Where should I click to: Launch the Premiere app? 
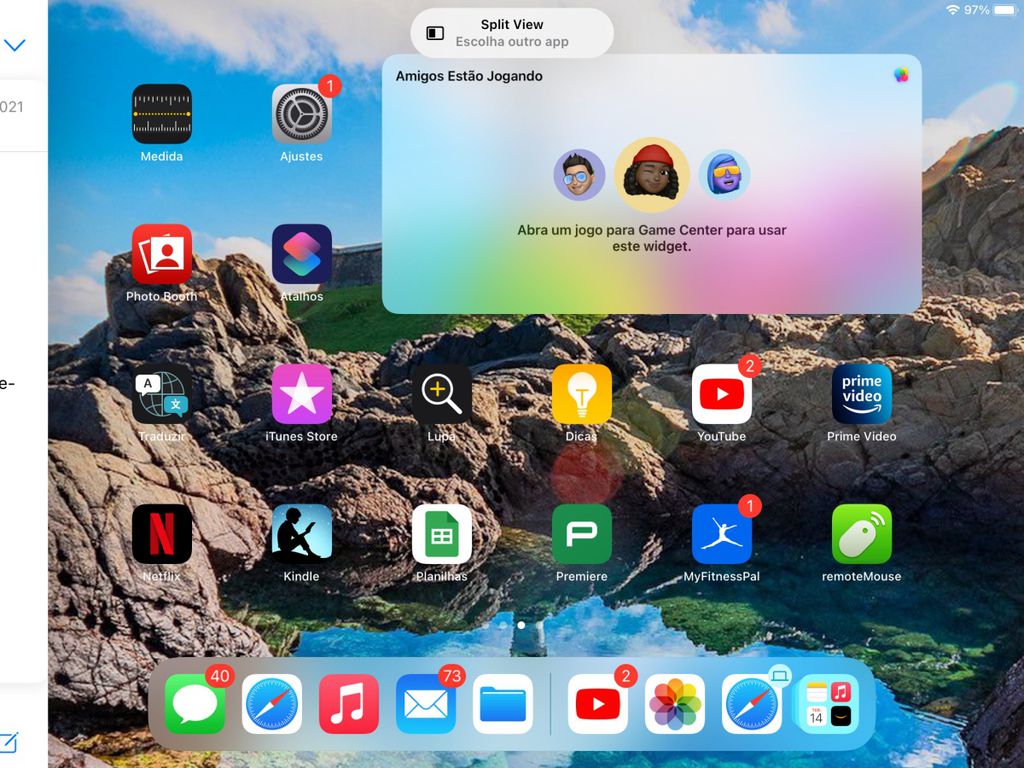(581, 534)
